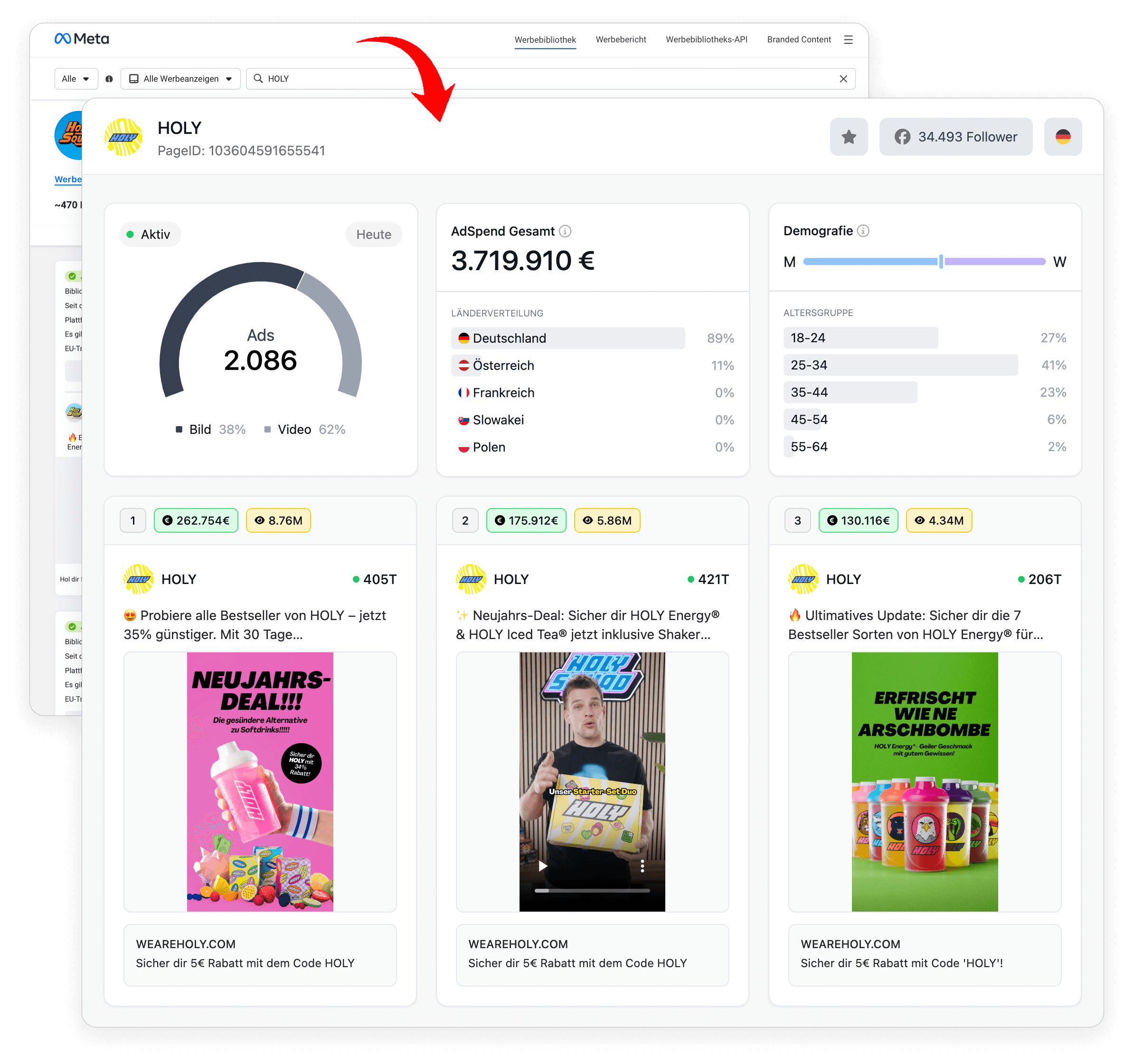Open video options three-dot icon
This screenshot has height=1064, width=1134.
[643, 866]
